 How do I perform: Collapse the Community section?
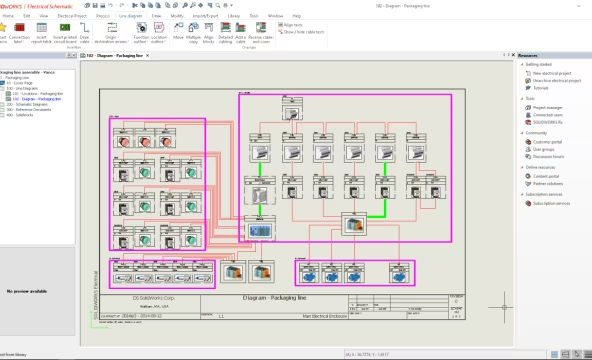(522, 133)
